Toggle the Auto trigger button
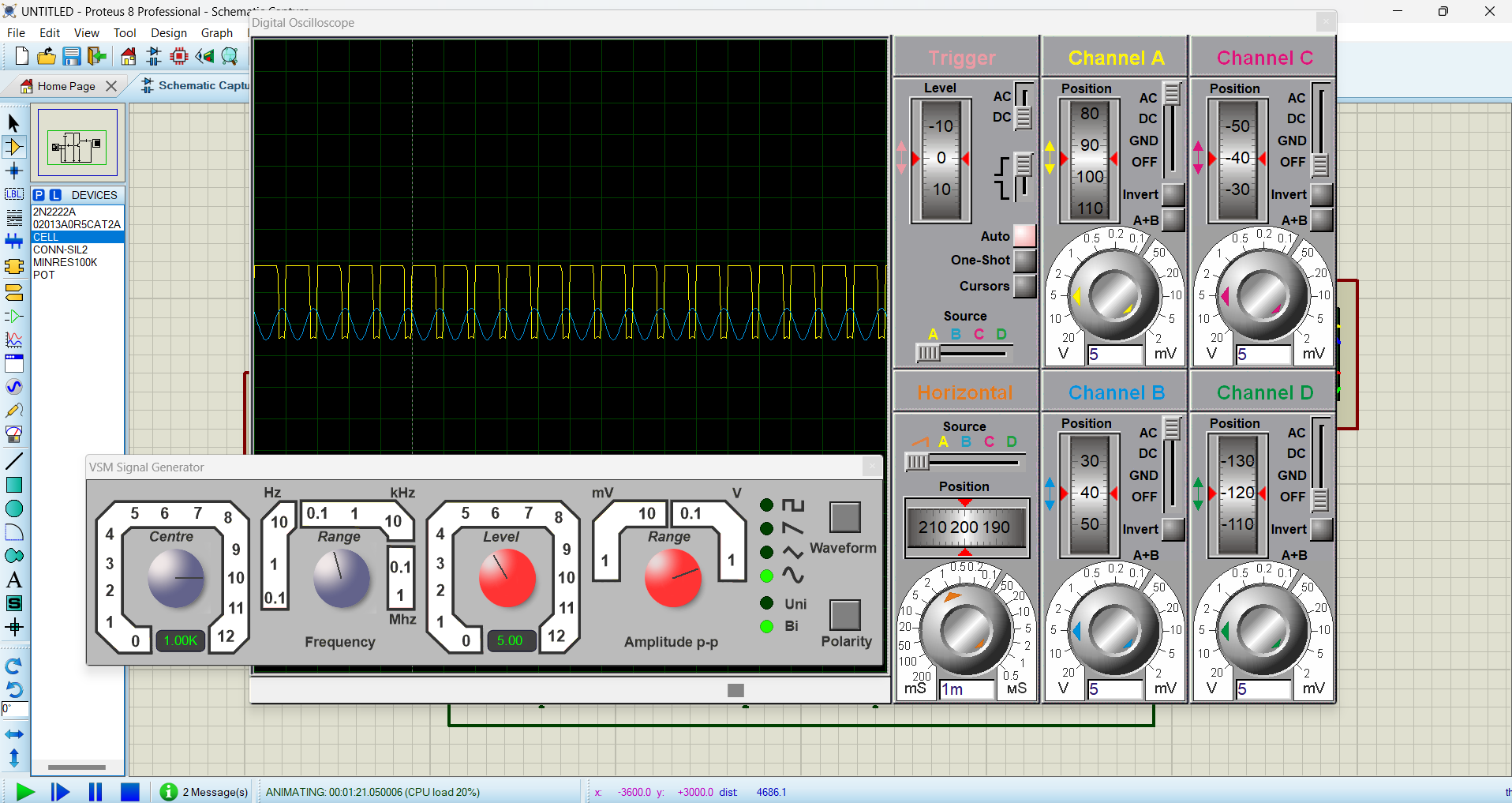 click(1024, 235)
